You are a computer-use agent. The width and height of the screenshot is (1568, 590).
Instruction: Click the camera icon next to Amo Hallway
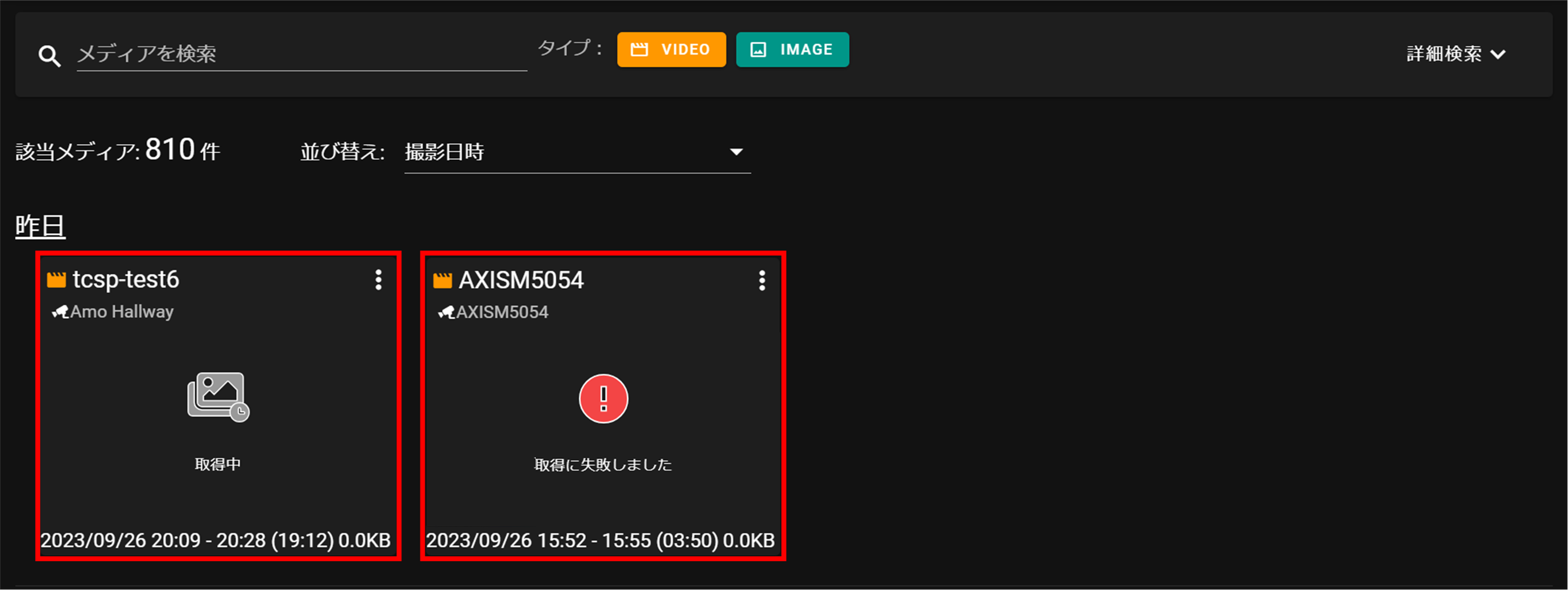click(60, 312)
